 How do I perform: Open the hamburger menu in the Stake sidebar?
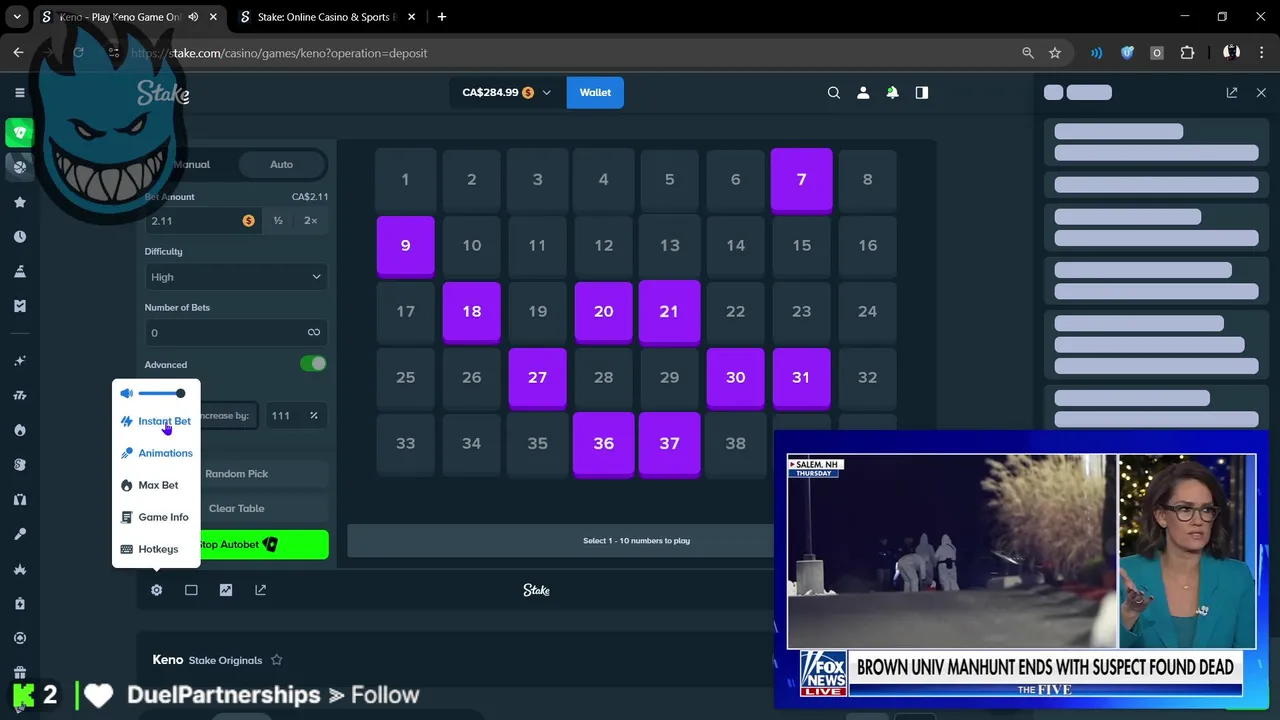click(19, 93)
